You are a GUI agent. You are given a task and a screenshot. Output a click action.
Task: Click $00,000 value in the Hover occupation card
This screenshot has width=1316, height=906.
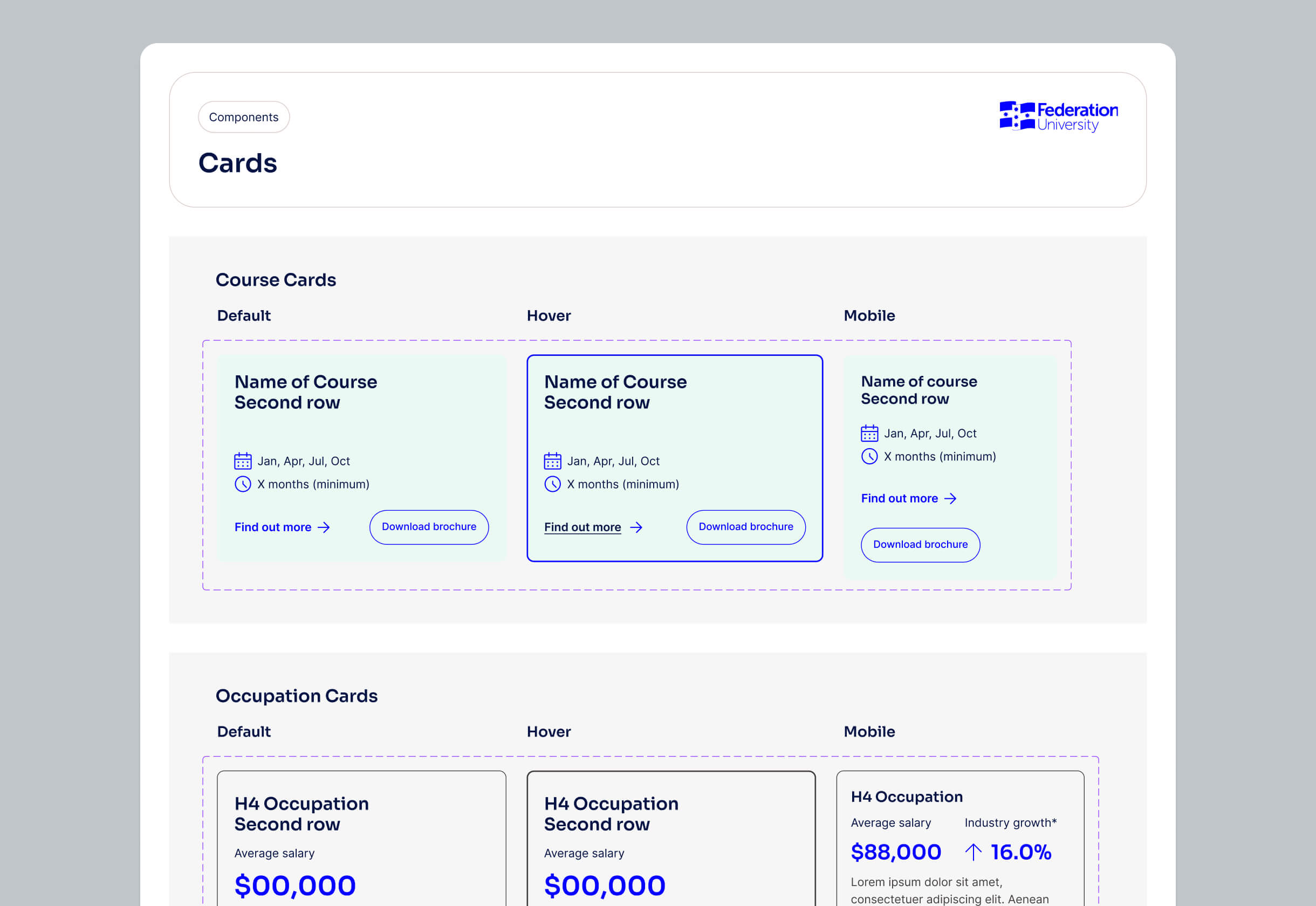coord(605,886)
